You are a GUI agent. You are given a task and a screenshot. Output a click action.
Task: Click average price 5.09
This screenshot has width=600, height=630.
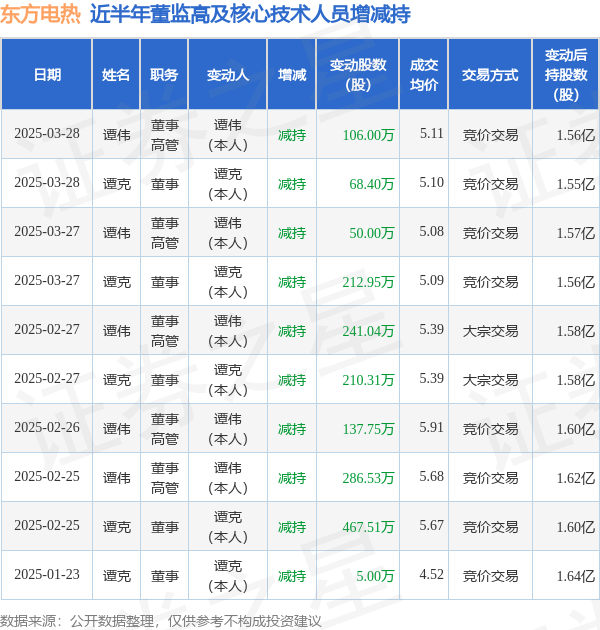point(432,280)
